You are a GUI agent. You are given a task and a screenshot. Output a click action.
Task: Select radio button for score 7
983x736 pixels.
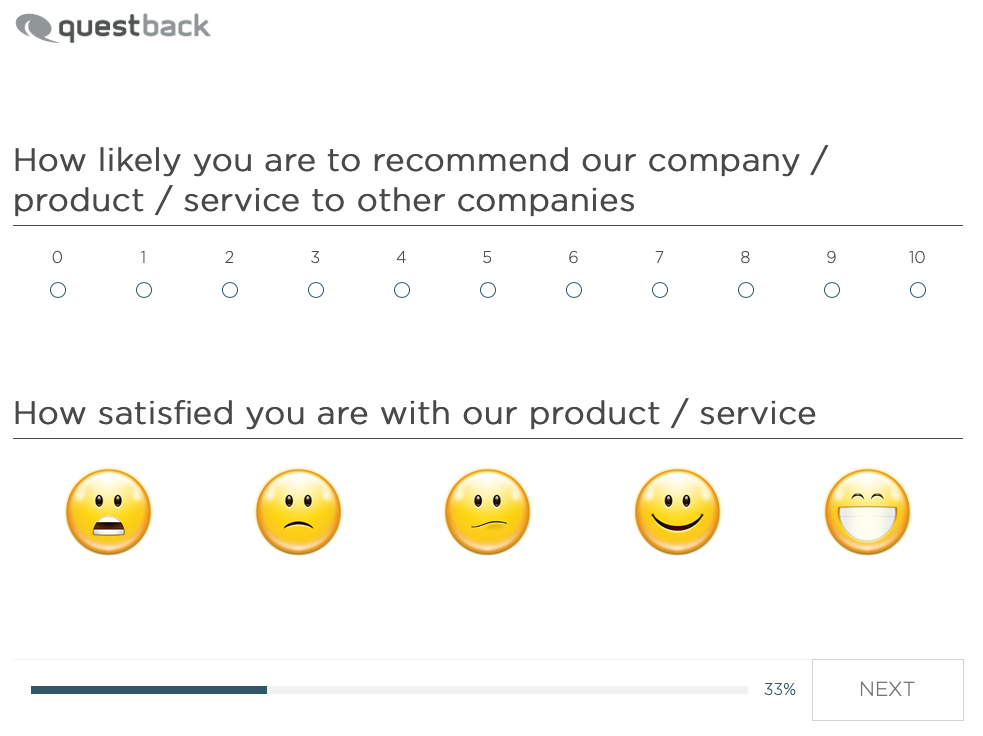point(660,290)
